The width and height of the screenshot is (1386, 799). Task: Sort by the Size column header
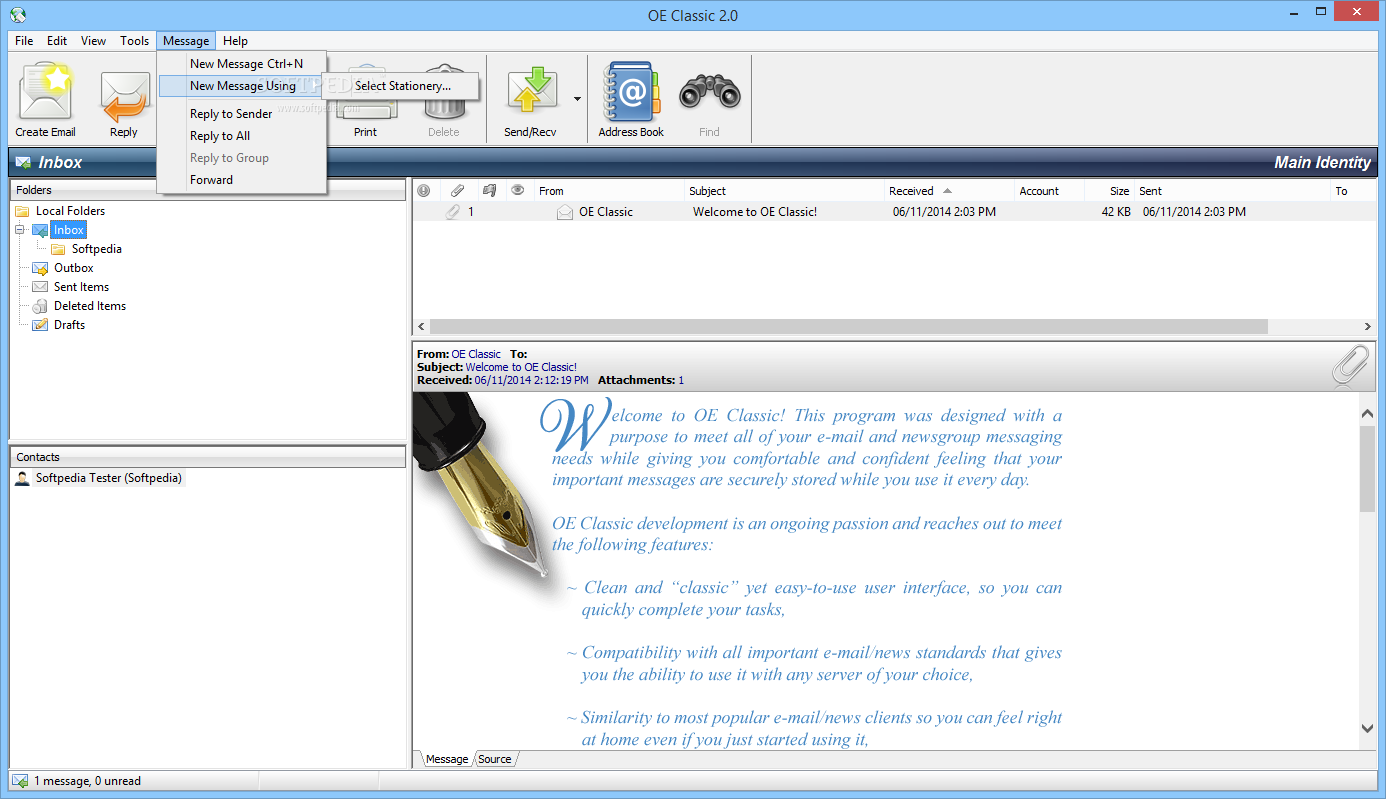(1109, 191)
